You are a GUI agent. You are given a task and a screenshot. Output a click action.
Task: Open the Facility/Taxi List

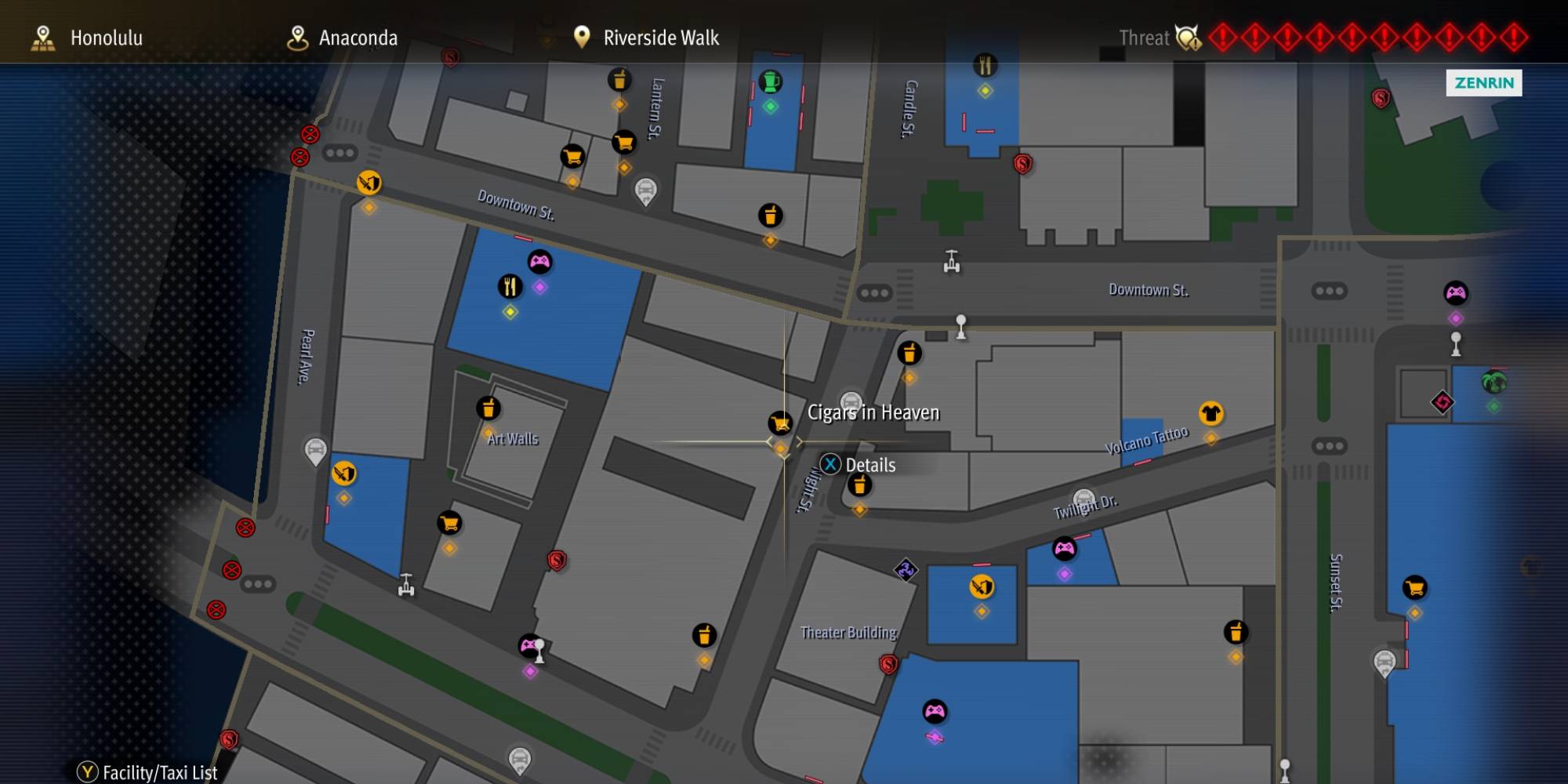pyautogui.click(x=147, y=772)
